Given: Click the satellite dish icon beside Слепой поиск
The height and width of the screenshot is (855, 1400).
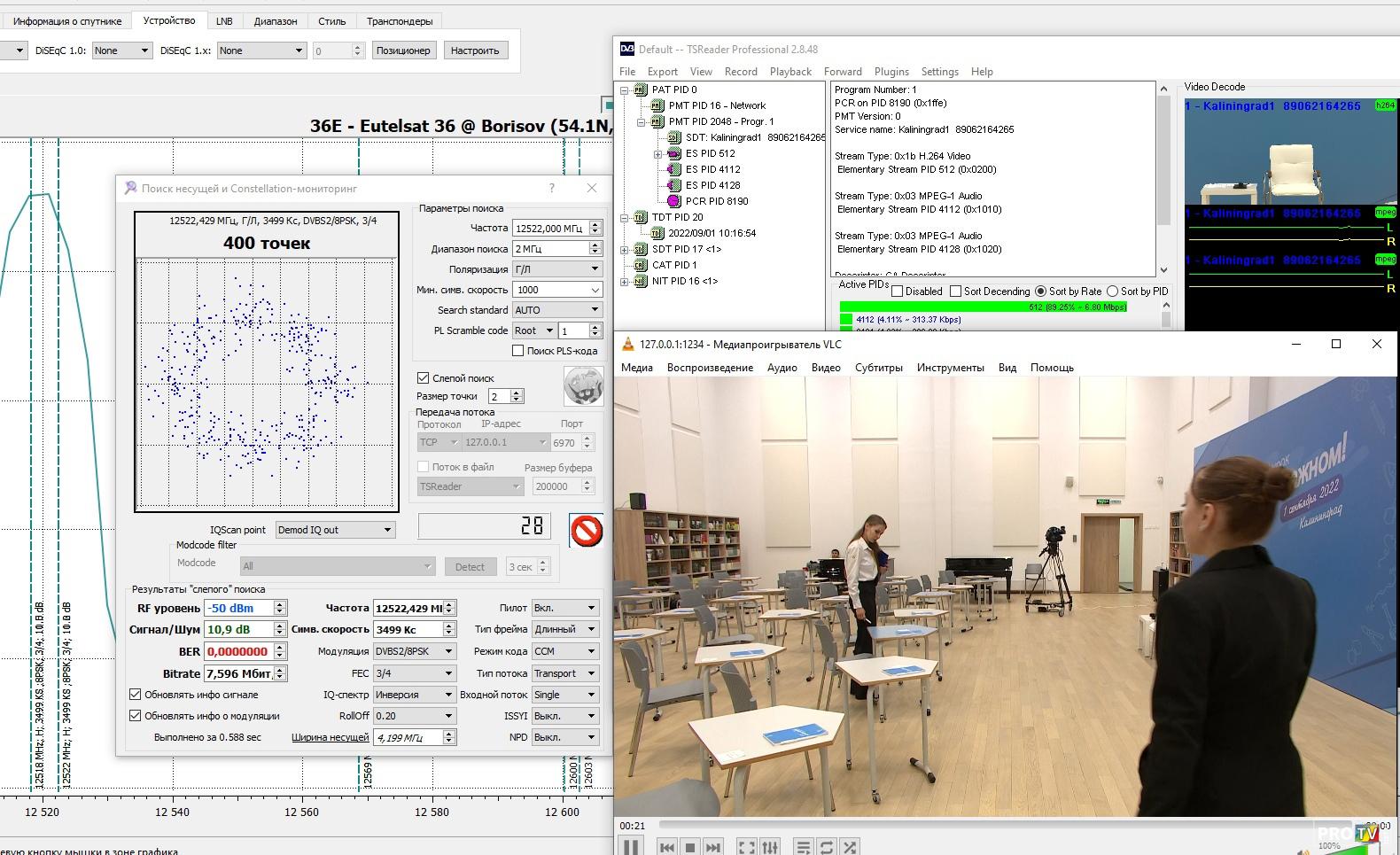Looking at the screenshot, I should coord(583,386).
